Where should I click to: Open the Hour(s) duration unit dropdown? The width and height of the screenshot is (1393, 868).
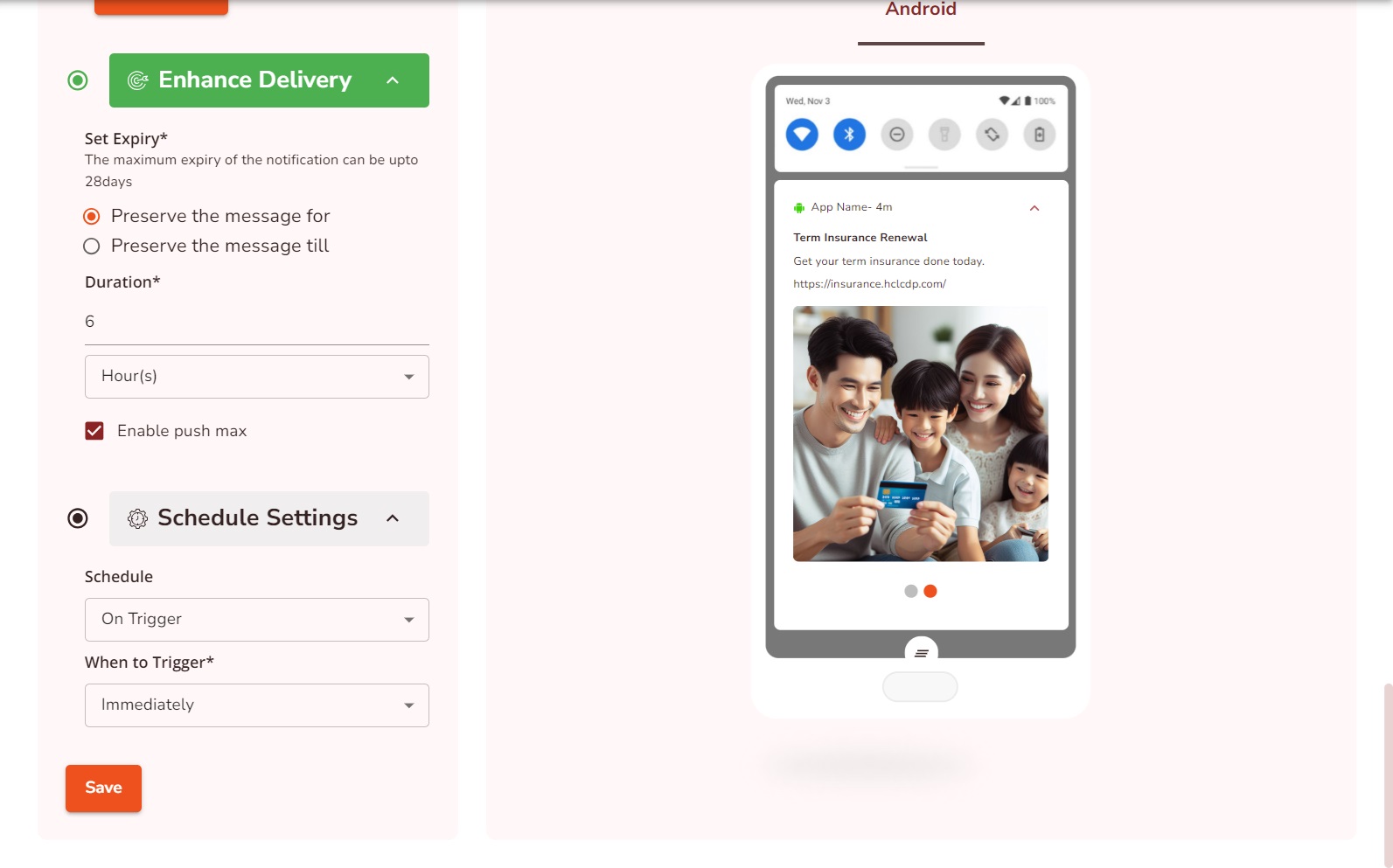pos(257,377)
